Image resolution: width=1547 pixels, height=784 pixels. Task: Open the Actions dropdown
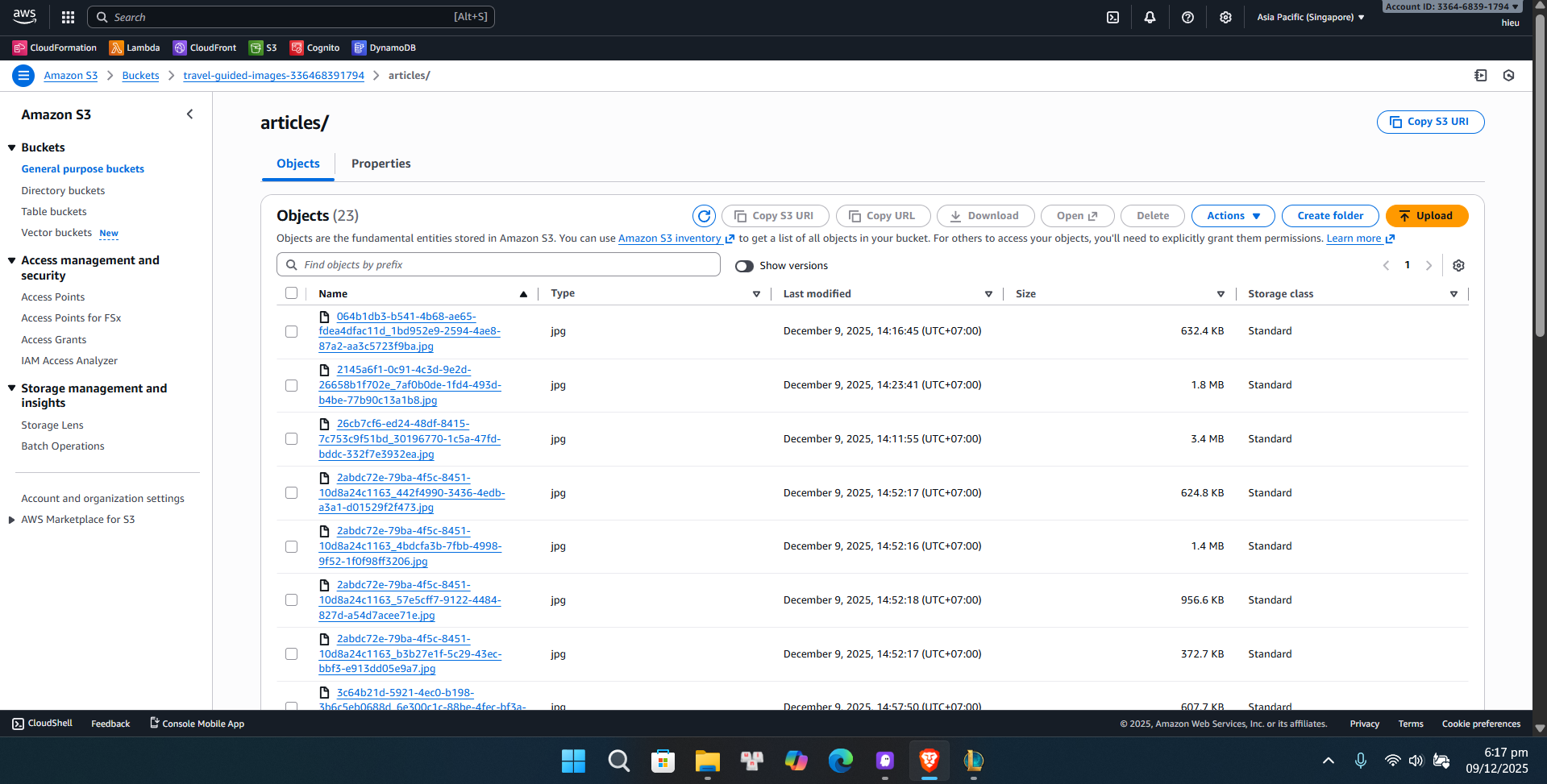coord(1232,216)
